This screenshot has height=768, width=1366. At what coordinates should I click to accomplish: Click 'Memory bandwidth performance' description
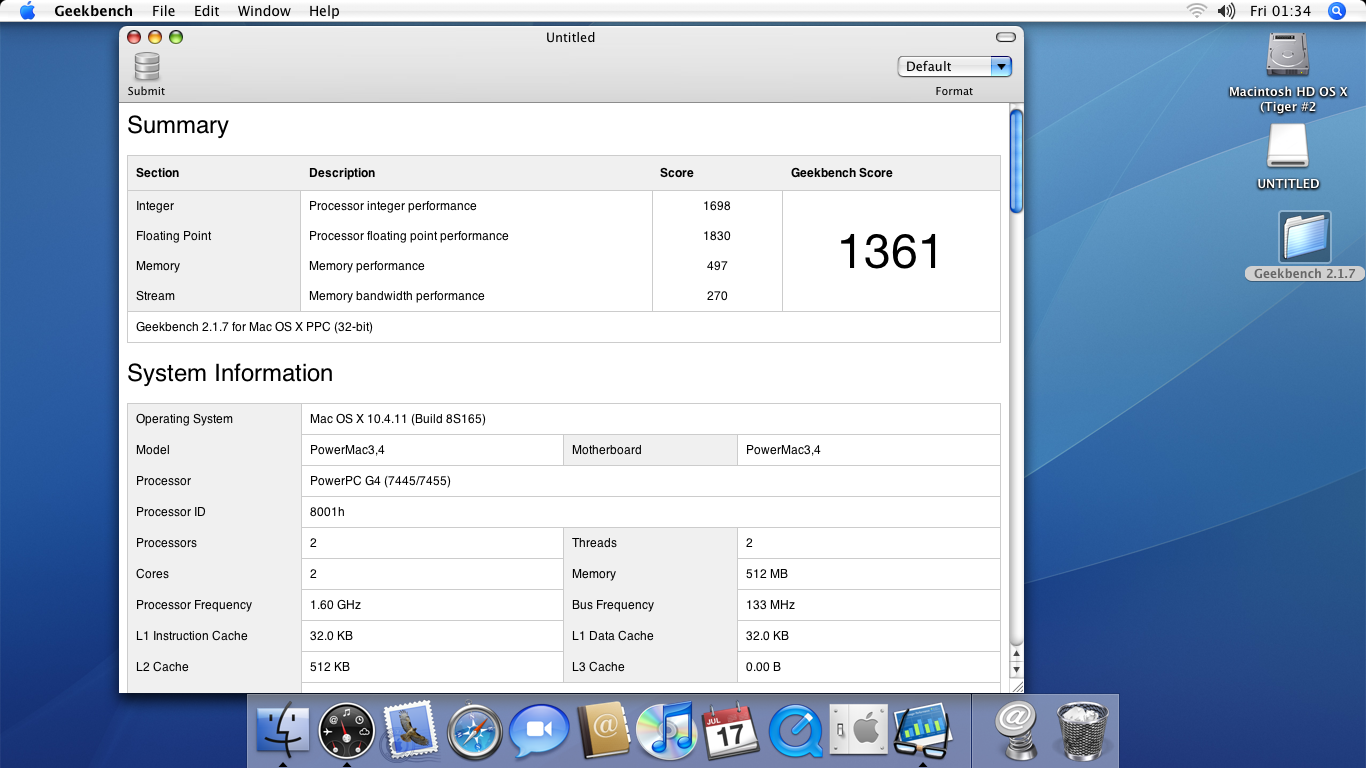click(397, 296)
